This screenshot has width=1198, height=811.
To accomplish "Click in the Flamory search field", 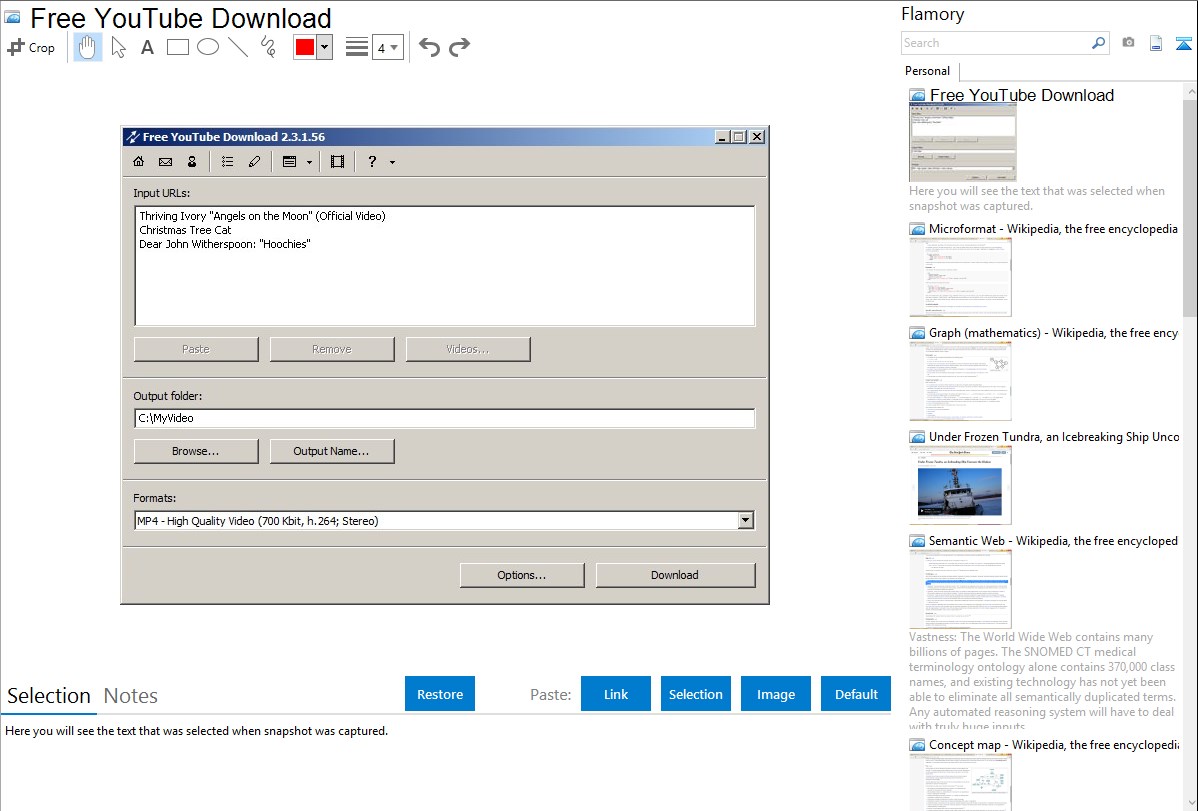I will (995, 43).
